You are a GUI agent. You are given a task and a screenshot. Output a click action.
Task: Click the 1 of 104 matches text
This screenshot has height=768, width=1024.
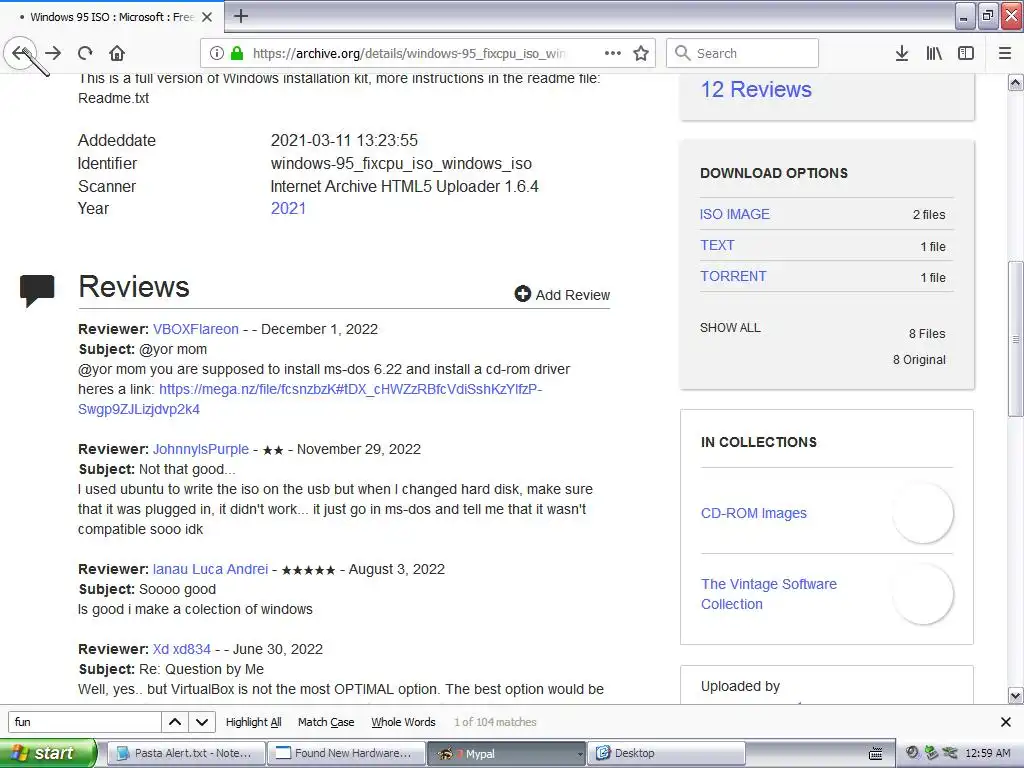(495, 722)
